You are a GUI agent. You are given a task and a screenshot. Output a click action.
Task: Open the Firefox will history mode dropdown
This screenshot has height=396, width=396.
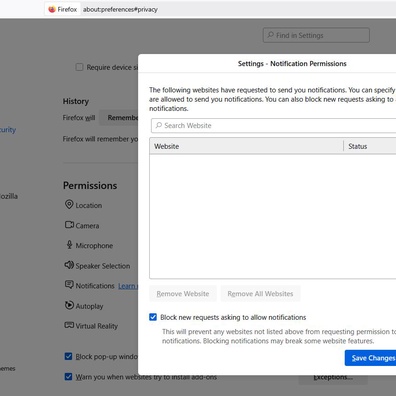(119, 118)
